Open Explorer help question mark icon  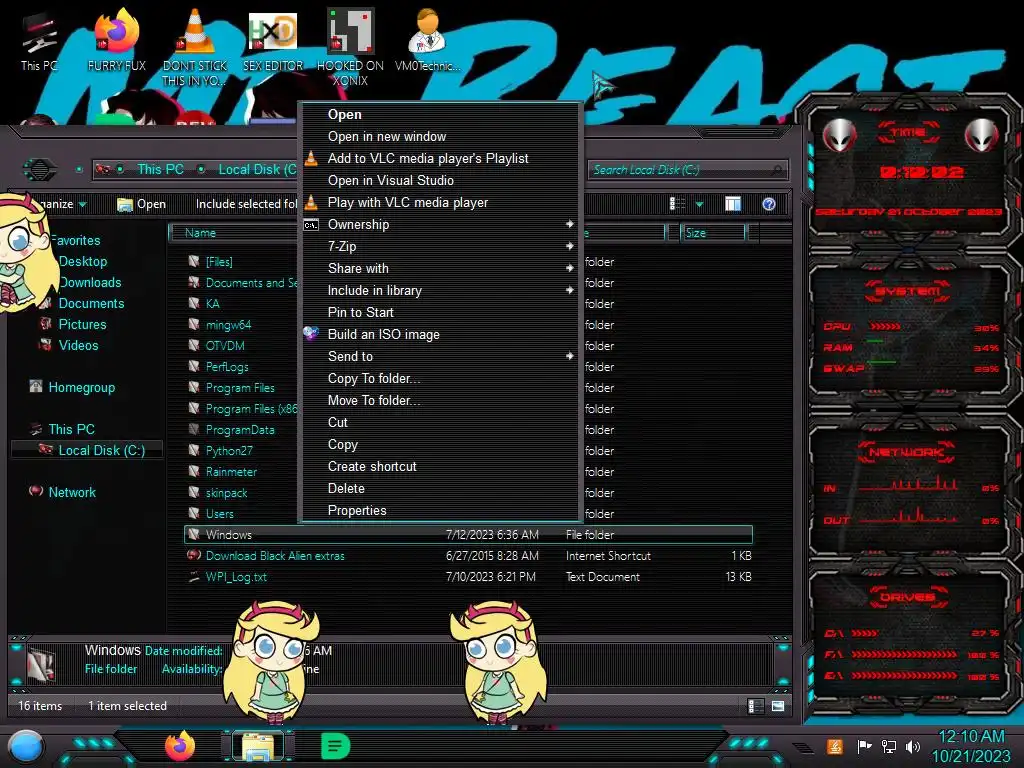(x=769, y=204)
